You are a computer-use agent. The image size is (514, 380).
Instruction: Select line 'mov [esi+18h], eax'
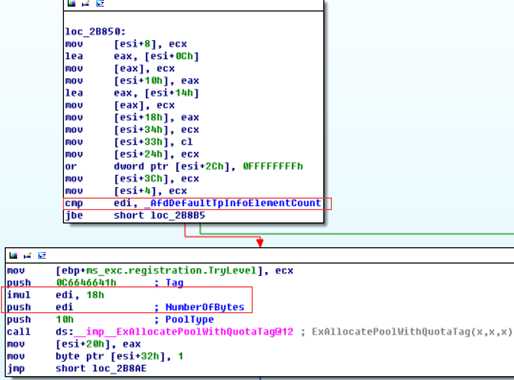click(132, 117)
